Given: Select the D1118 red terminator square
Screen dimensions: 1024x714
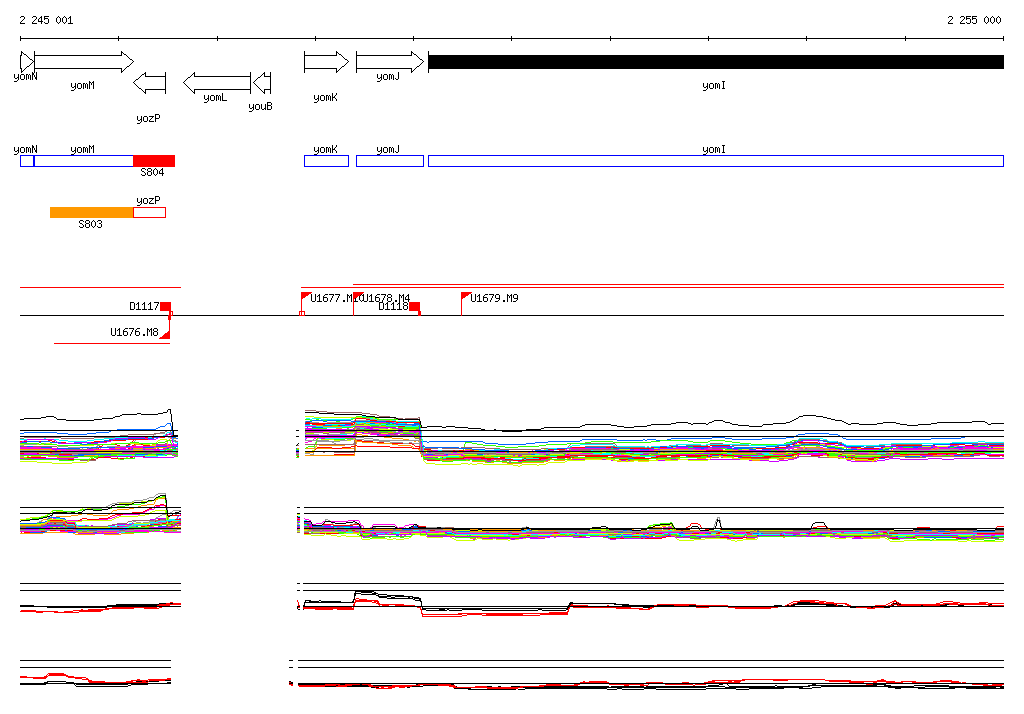Looking at the screenshot, I should click(x=415, y=307).
